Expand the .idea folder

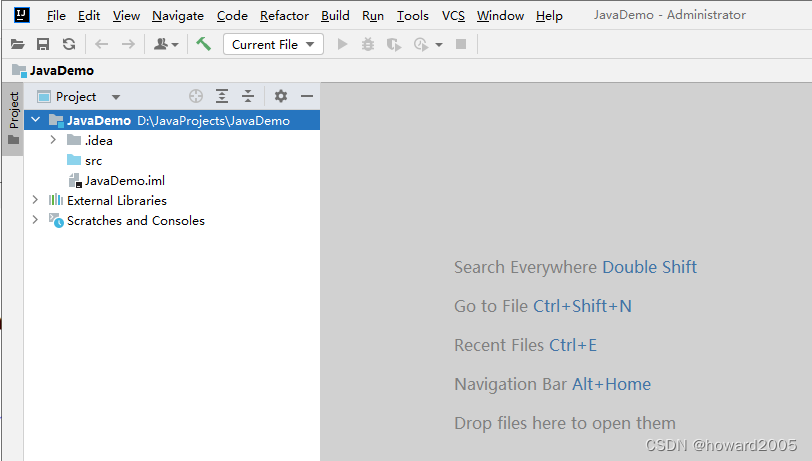tap(53, 140)
